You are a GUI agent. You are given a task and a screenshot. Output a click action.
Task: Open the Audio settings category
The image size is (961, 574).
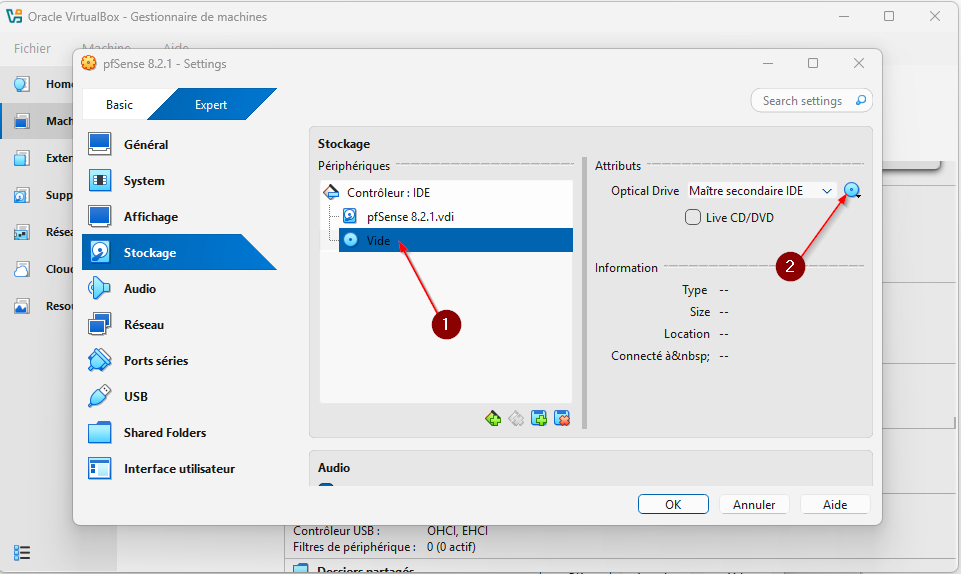(139, 289)
